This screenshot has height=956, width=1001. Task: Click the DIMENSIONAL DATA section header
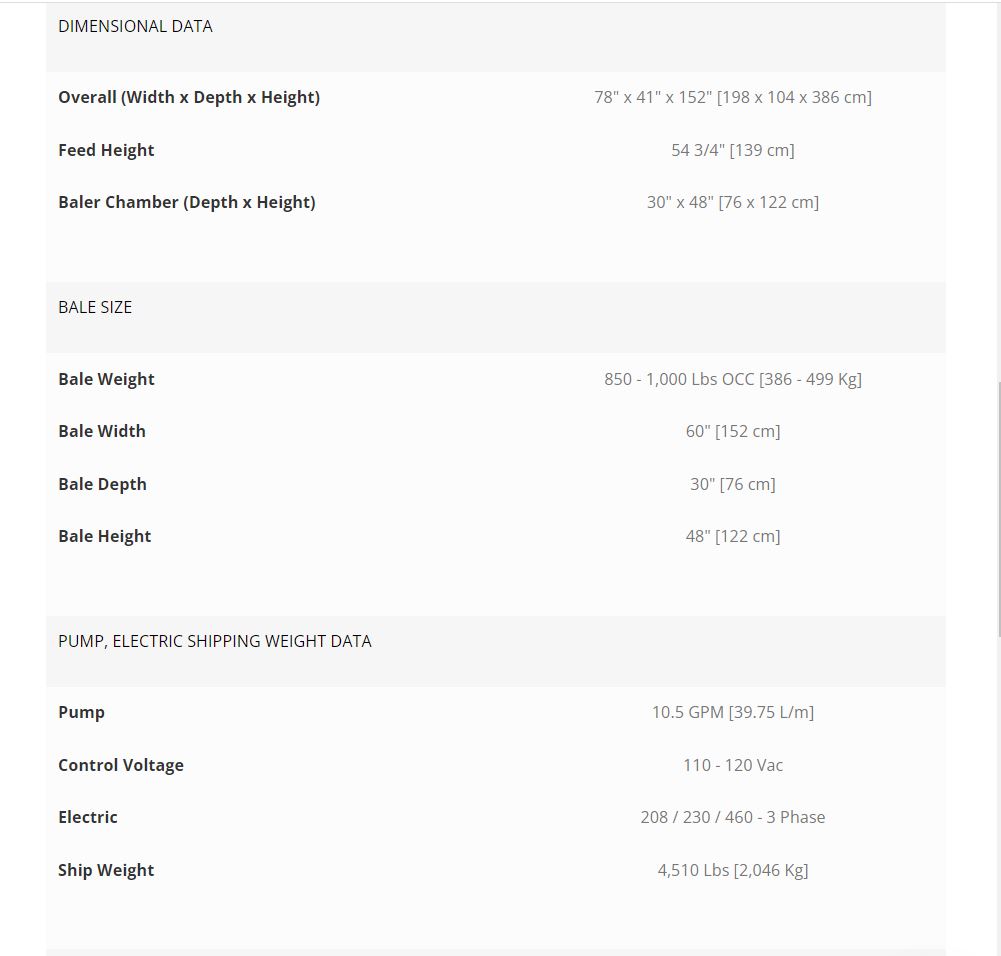(x=135, y=27)
